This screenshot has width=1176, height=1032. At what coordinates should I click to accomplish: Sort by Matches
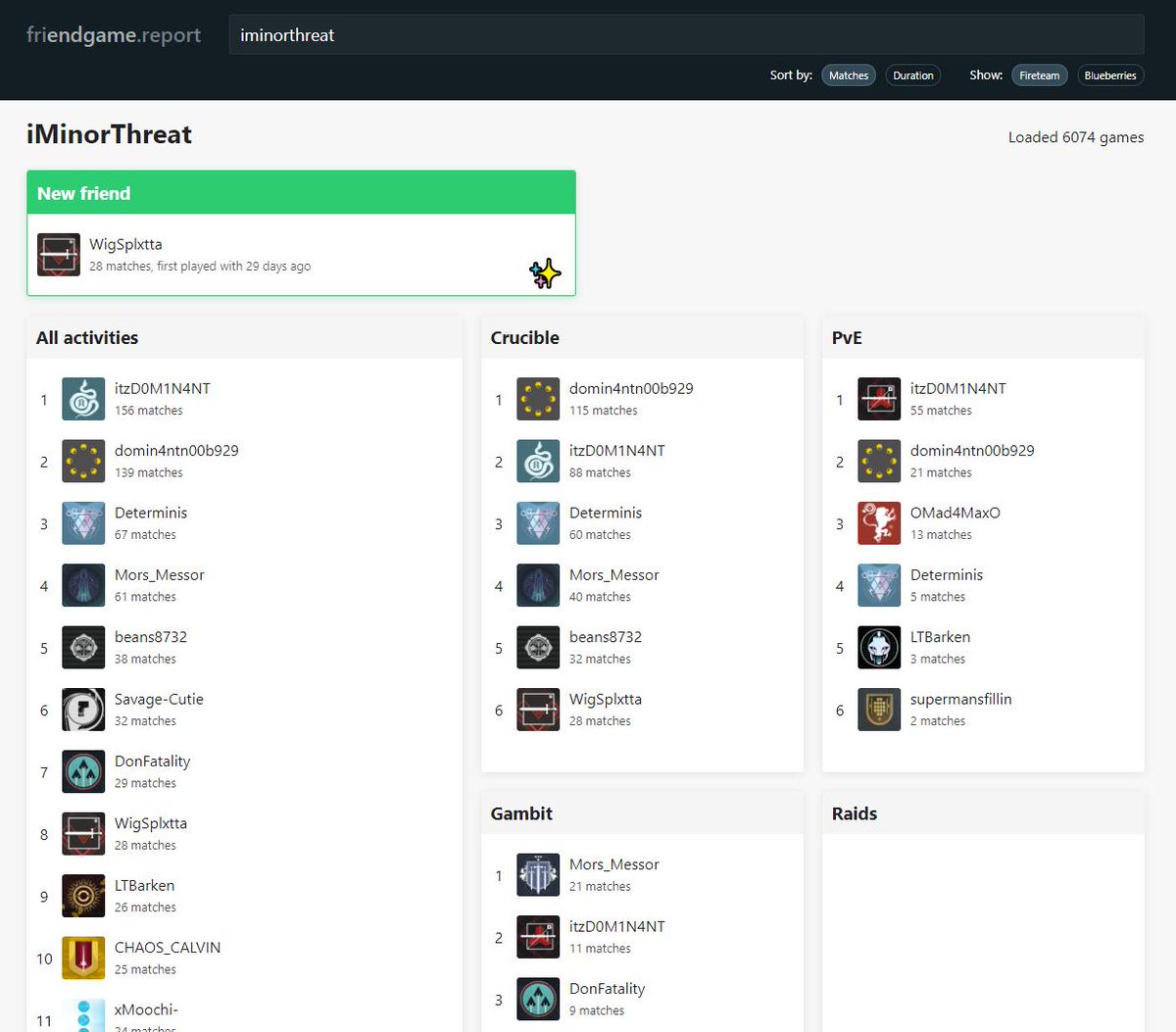(x=849, y=75)
